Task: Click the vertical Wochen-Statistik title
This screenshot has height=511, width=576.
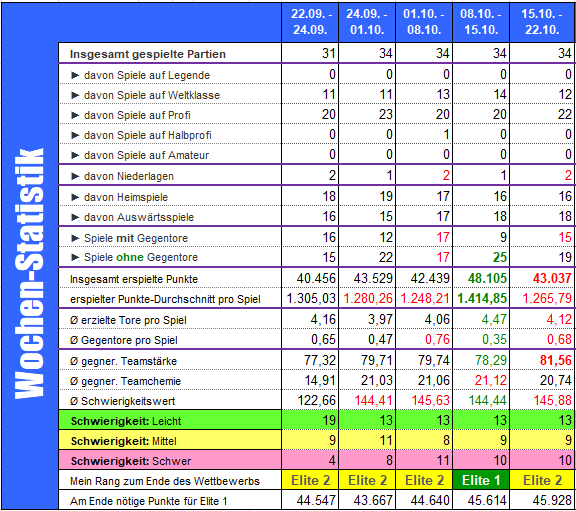Action: click(29, 273)
